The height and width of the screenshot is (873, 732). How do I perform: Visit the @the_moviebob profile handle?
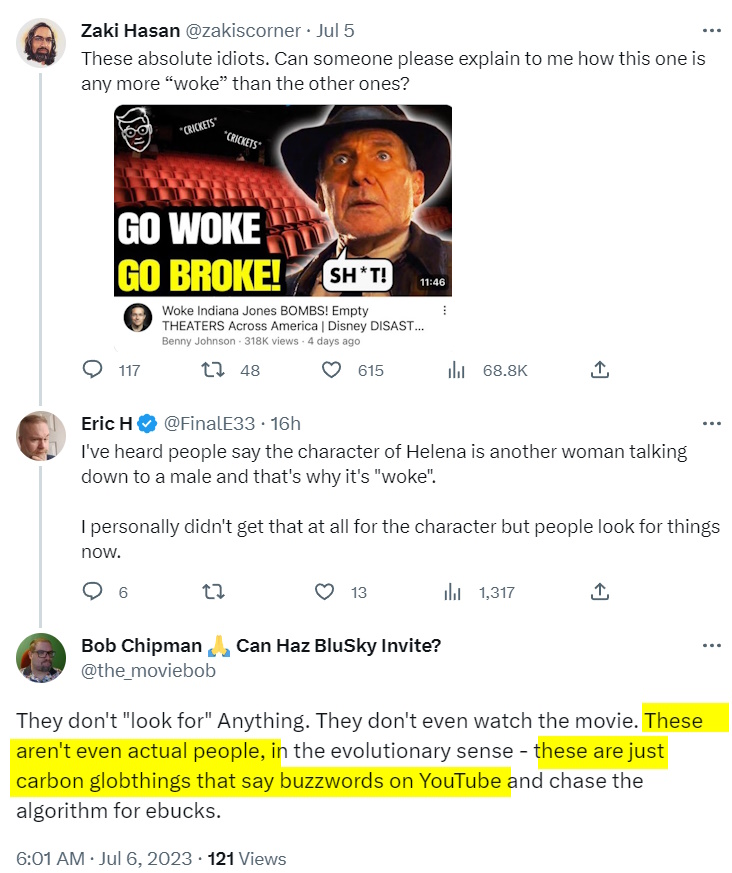click(x=148, y=671)
